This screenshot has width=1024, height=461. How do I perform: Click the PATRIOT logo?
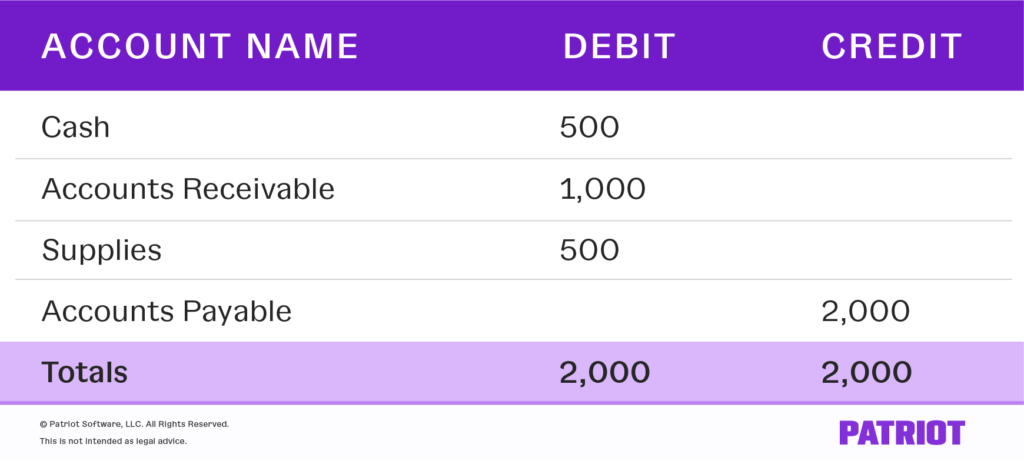(901, 432)
